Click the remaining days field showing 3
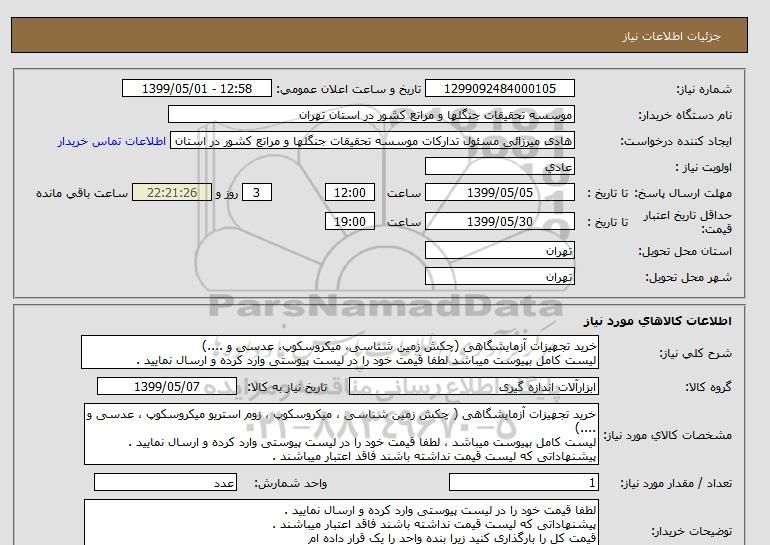The width and height of the screenshot is (770, 545). (257, 192)
